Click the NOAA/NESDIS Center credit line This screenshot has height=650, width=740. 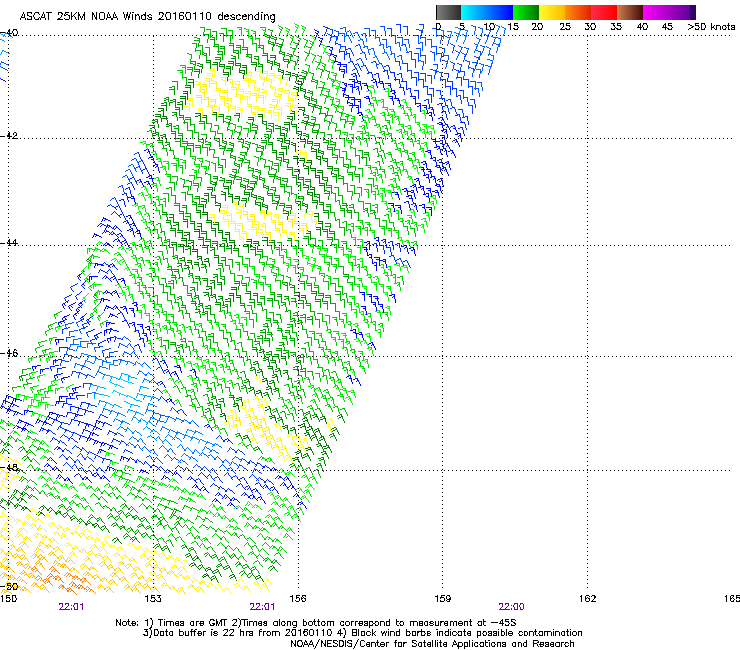click(x=432, y=644)
